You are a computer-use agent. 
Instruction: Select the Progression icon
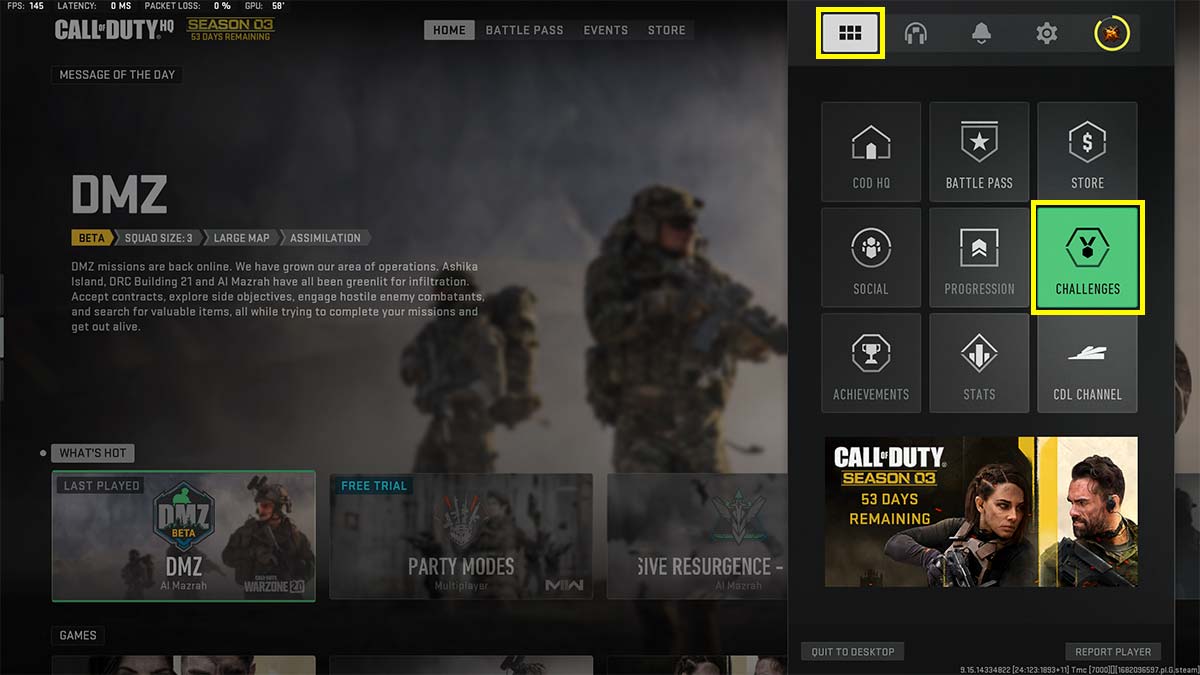coord(979,257)
